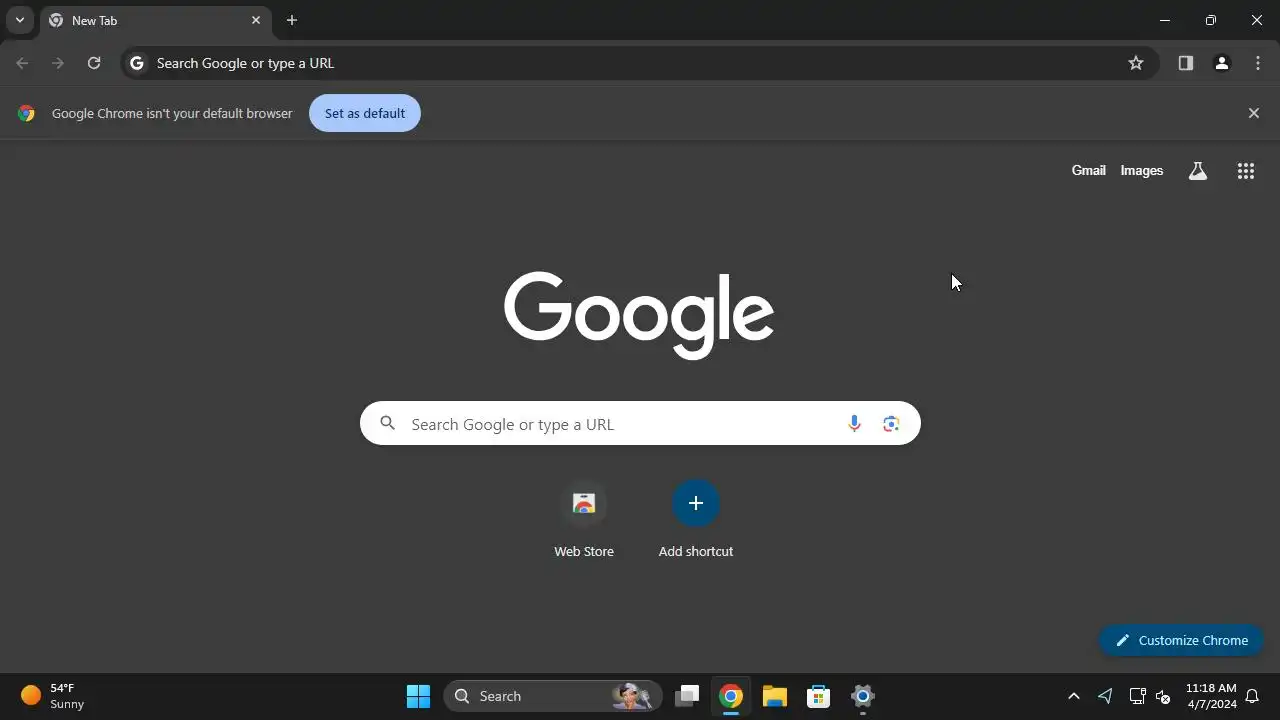Open the Images link
1280x720 pixels.
coord(1141,171)
